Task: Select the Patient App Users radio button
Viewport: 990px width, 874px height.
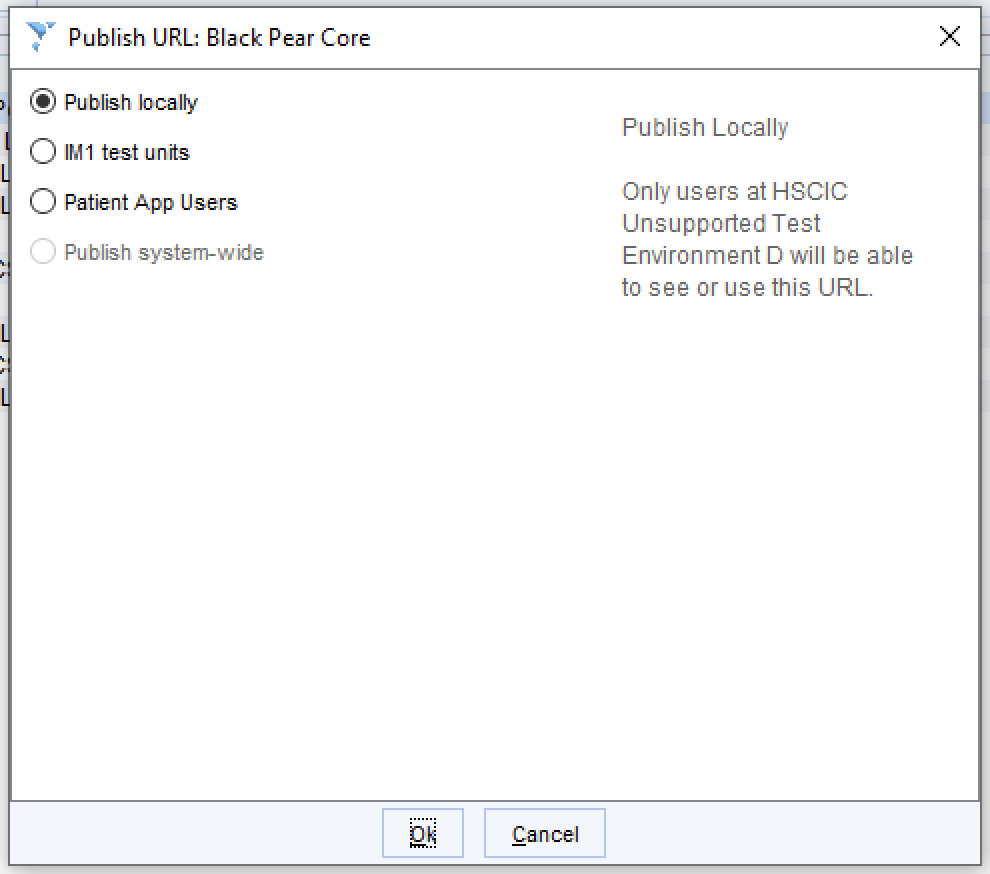Action: pos(43,201)
